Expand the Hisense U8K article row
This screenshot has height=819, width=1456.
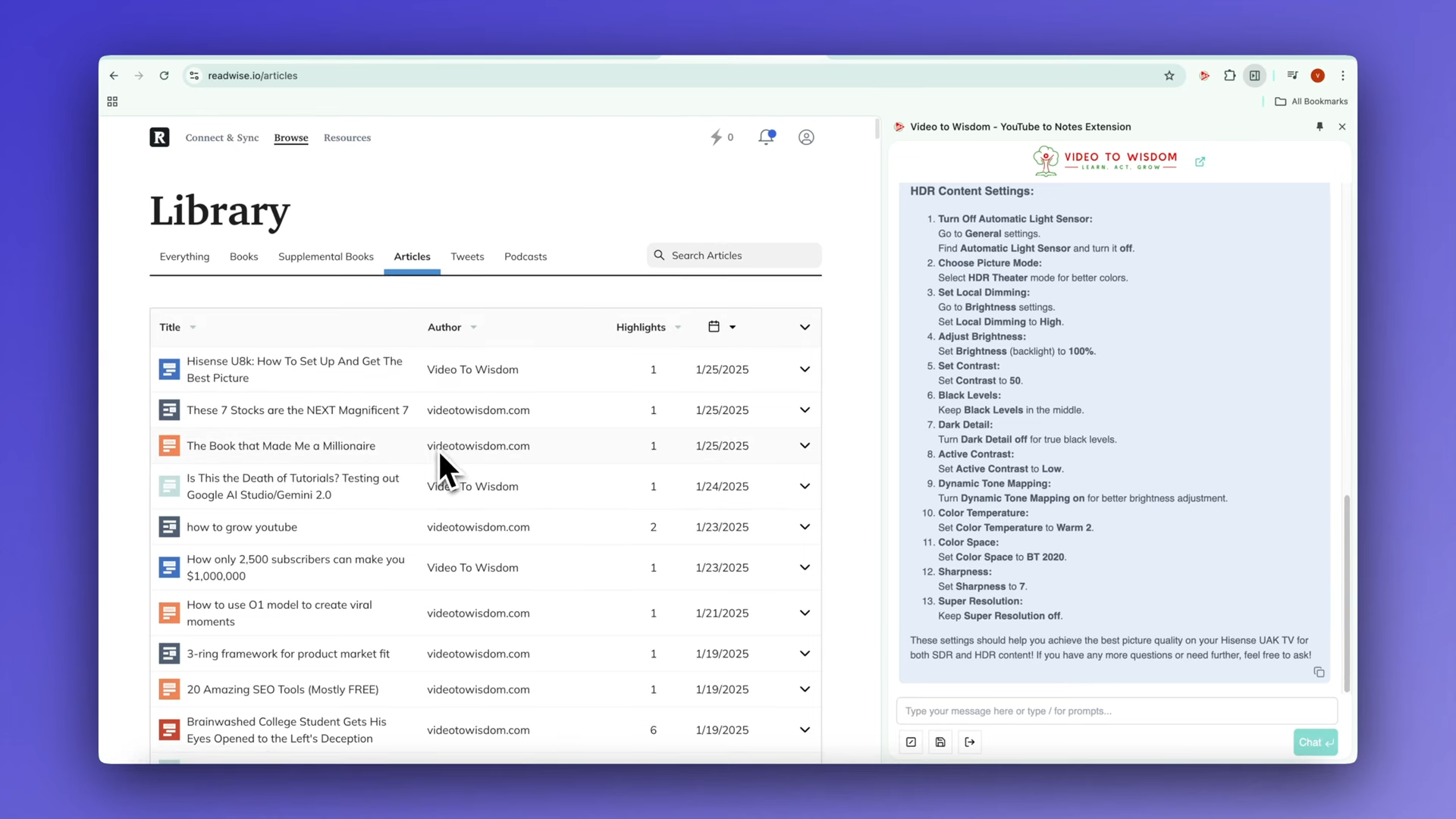[x=805, y=369]
